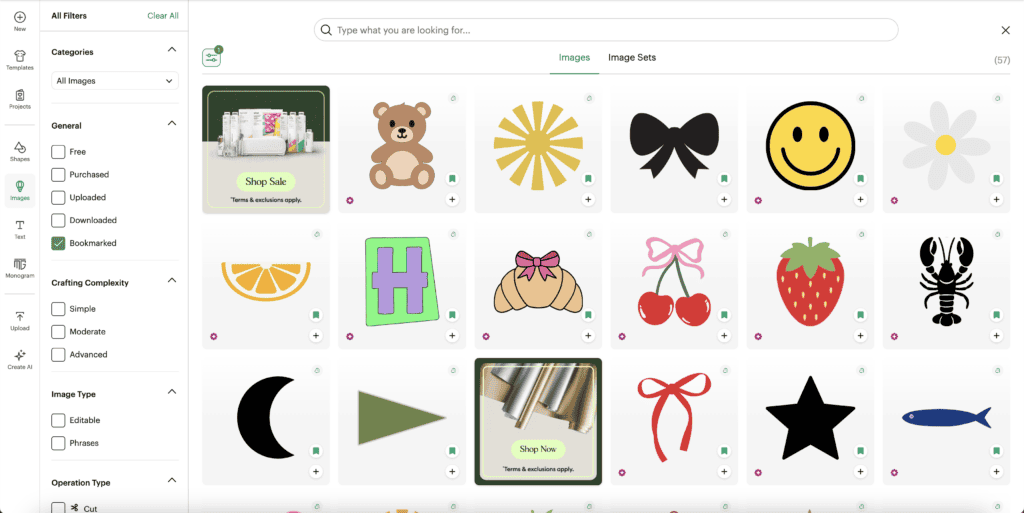Enable the Free filter checkbox
The width and height of the screenshot is (1024, 513).
pos(58,152)
